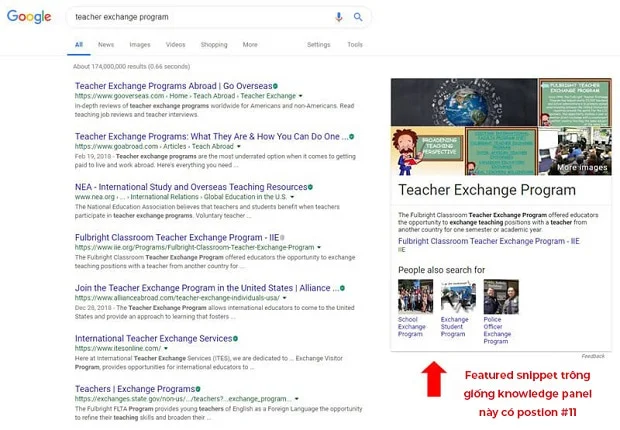Click green badge beside International Teacher Exchange Services
Image resolution: width=620 pixels, height=430 pixels.
pos(235,339)
